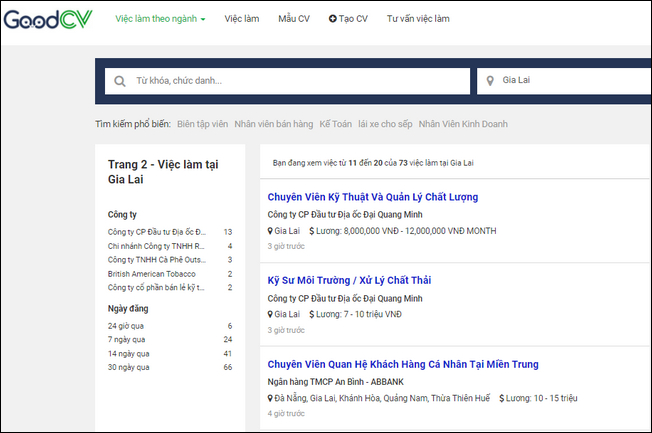Select popular search Nhân Viên Kinh Doanh
Viewport: 652px width, 433px height.
pos(463,124)
